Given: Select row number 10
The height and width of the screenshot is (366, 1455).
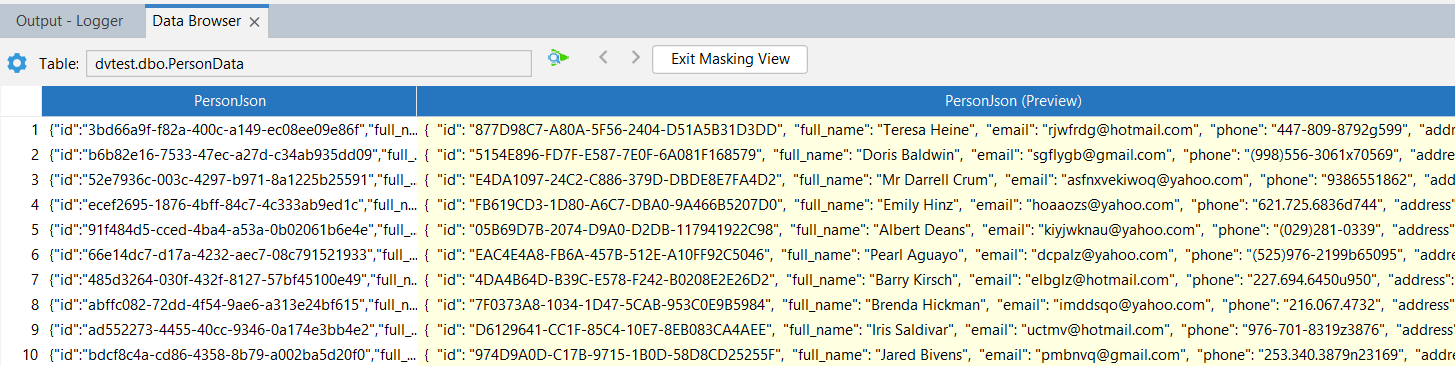Looking at the screenshot, I should pos(21,355).
